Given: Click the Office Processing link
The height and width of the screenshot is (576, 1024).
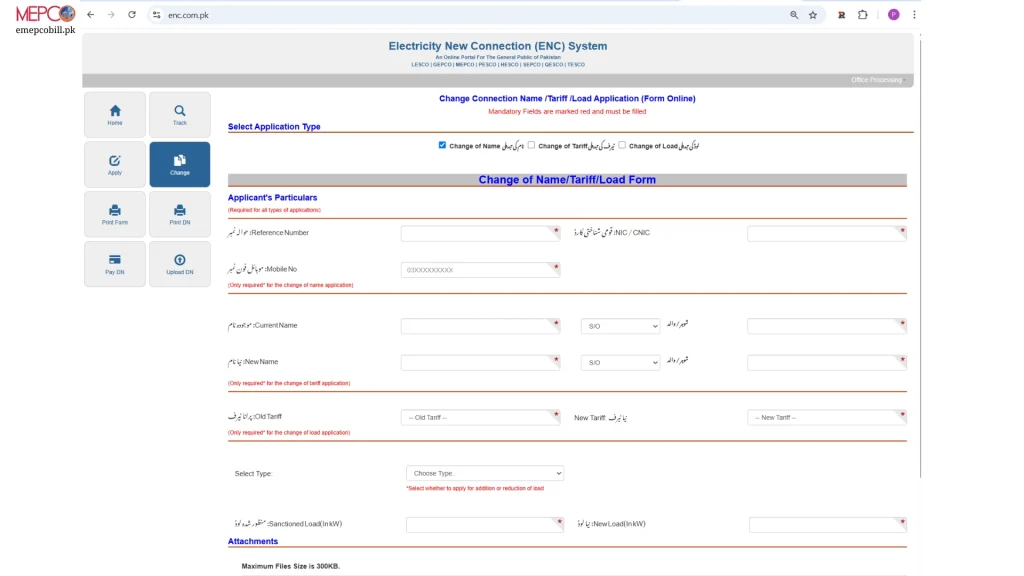Looking at the screenshot, I should click(876, 80).
